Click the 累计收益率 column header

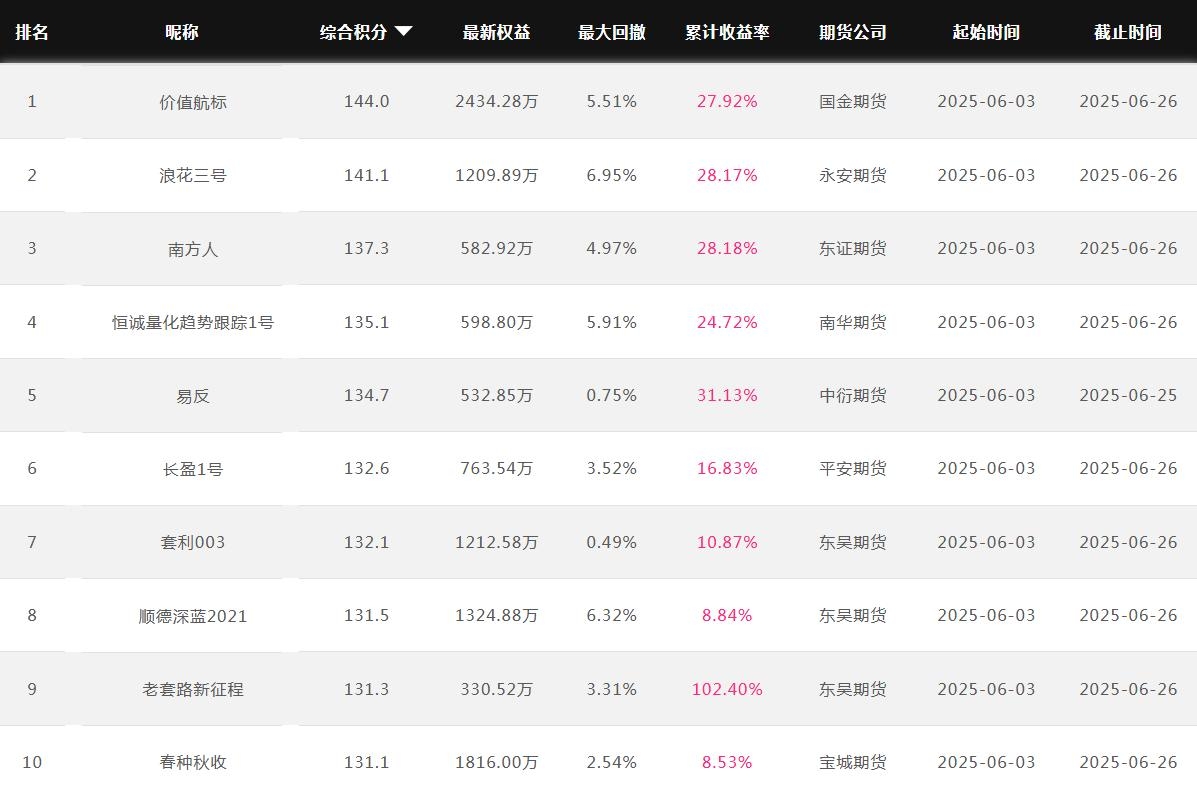pyautogui.click(x=727, y=32)
